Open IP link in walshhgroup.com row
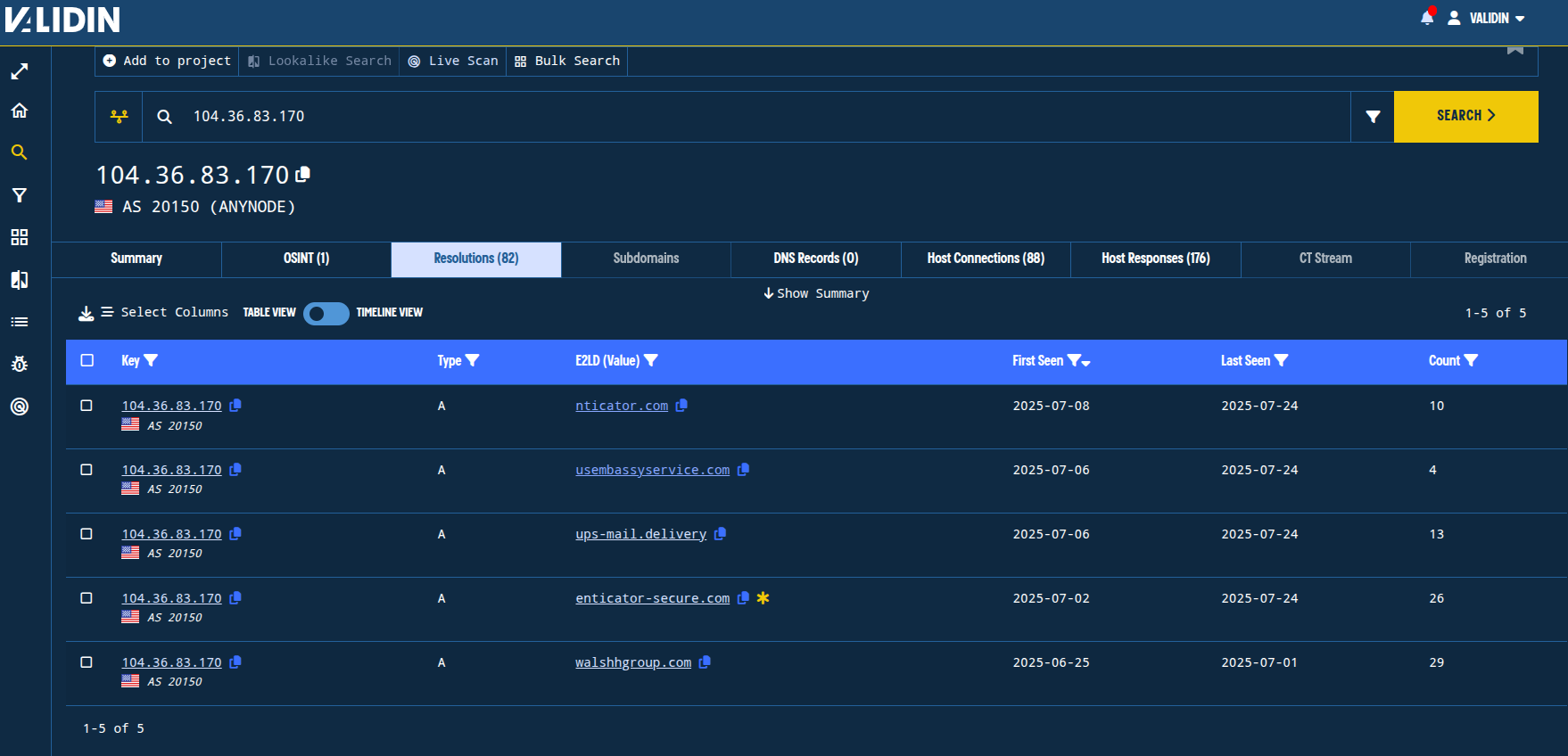 [172, 662]
